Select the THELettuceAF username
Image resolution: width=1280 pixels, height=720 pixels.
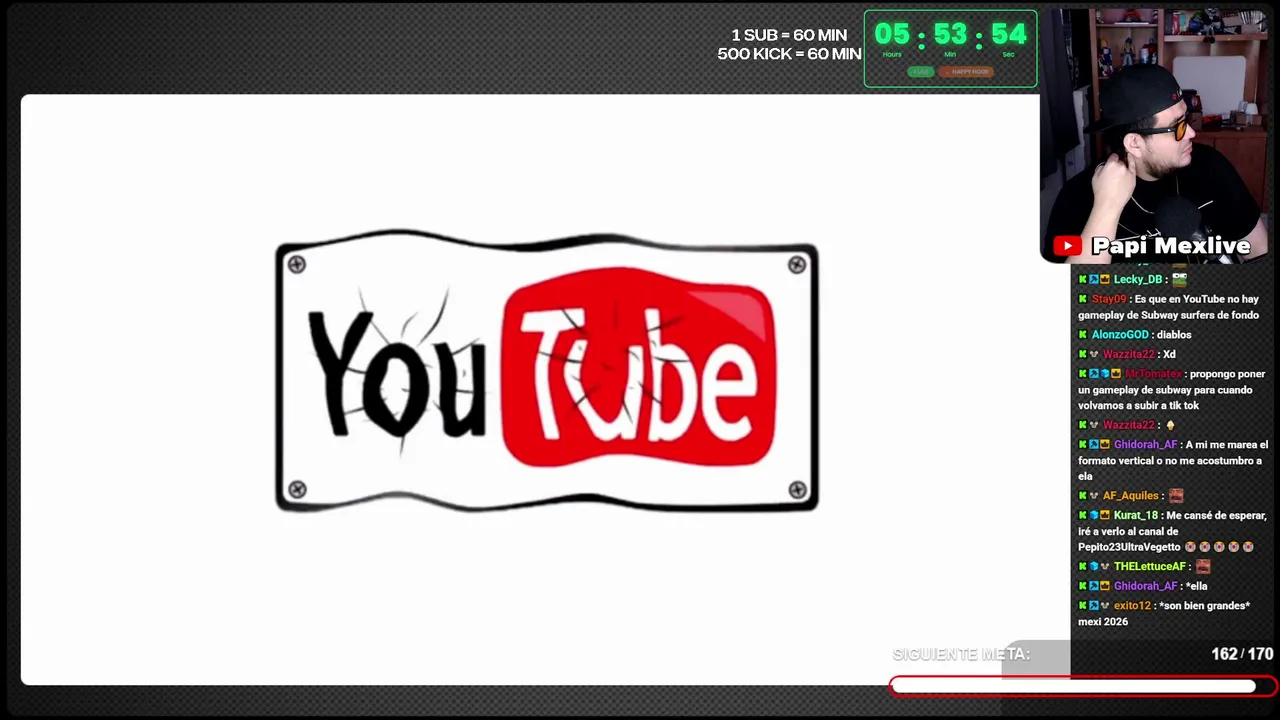1150,567
